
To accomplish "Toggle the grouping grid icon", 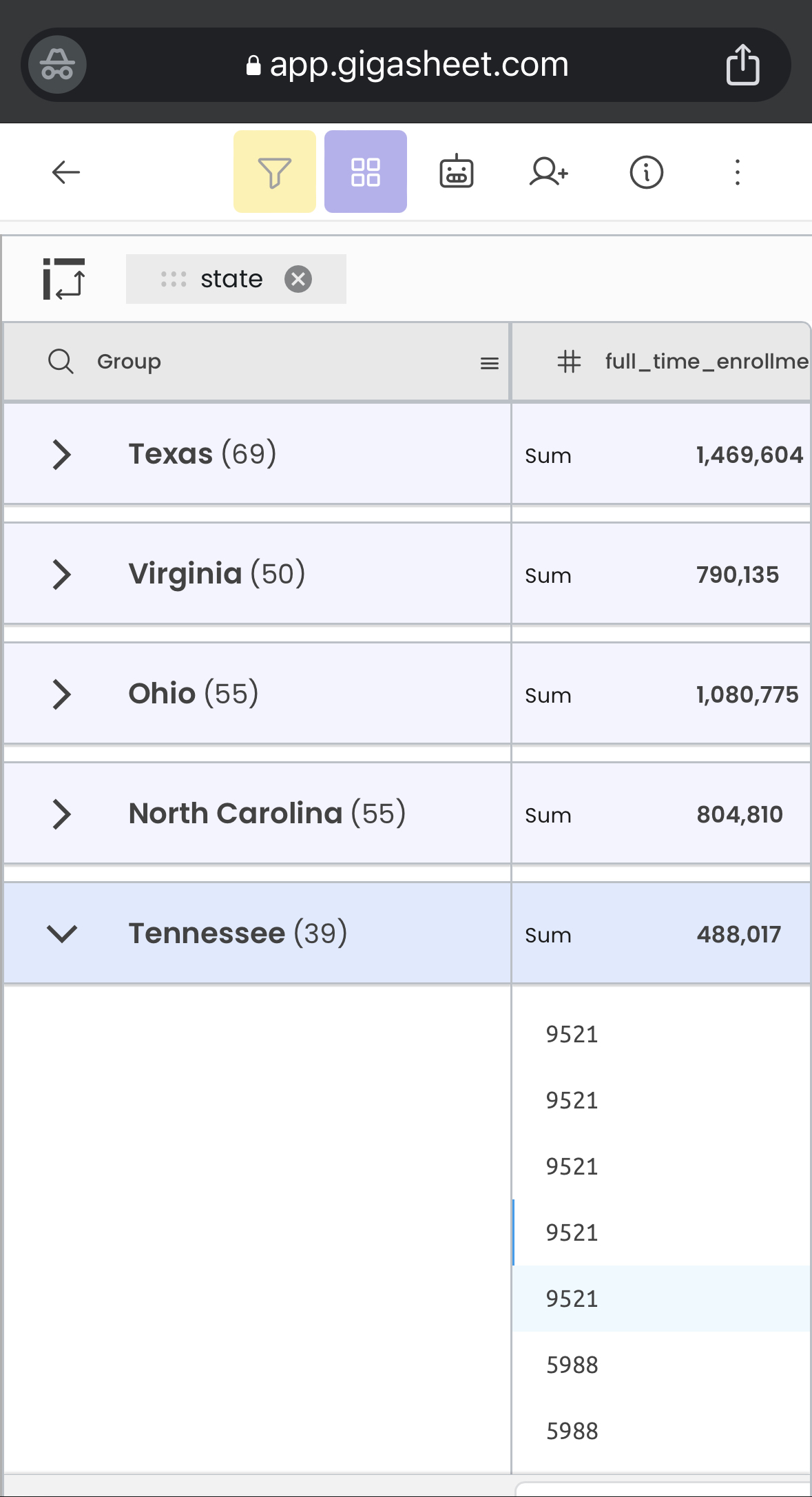I will [365, 172].
